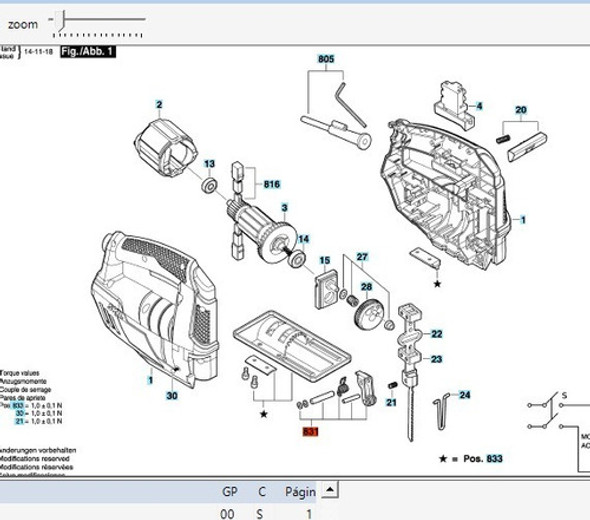This screenshot has width=590, height=520.
Task: Click position label 3 above the armature
Action: click(284, 207)
